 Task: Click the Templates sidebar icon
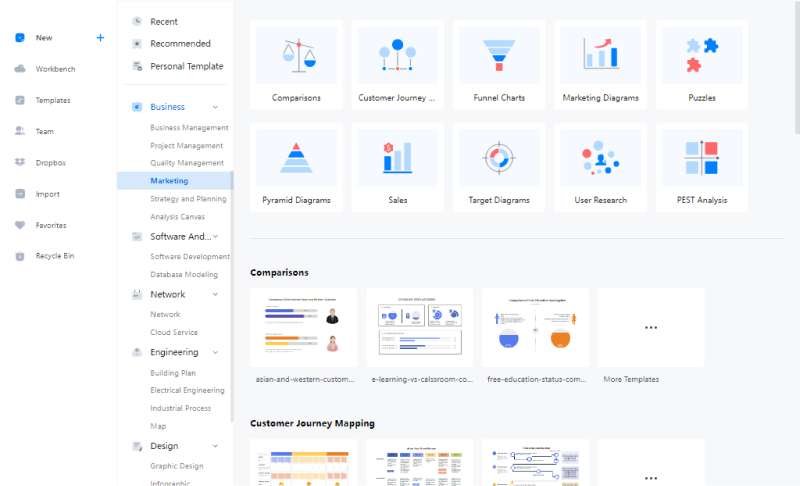point(20,100)
